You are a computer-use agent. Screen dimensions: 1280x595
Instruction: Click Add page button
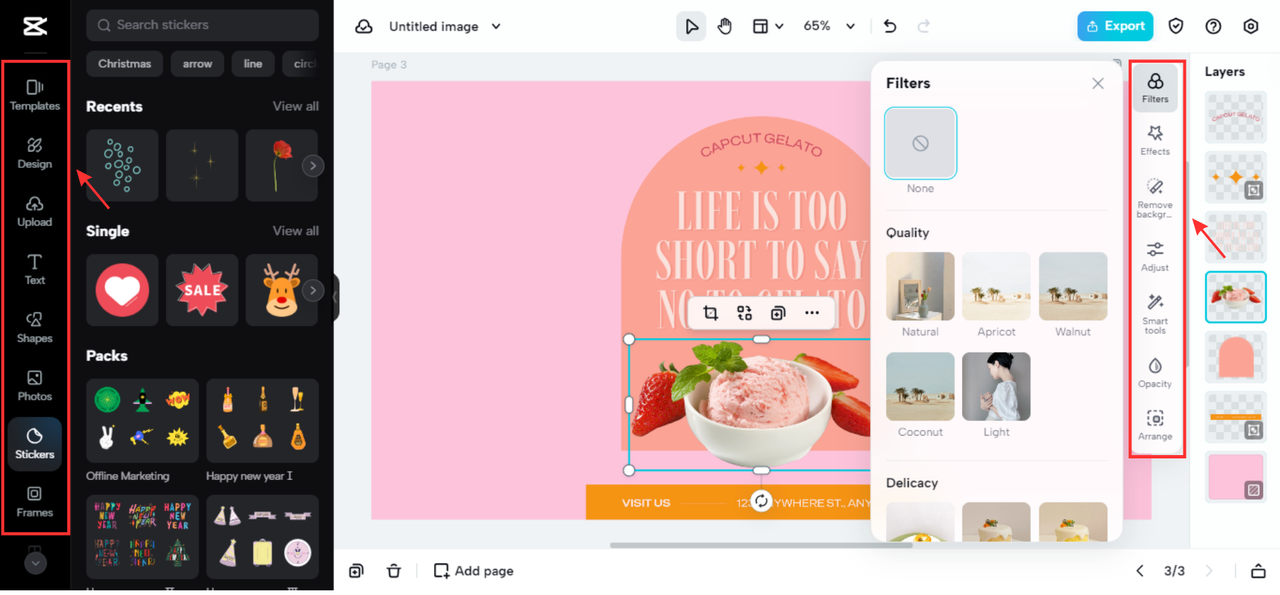tap(473, 571)
